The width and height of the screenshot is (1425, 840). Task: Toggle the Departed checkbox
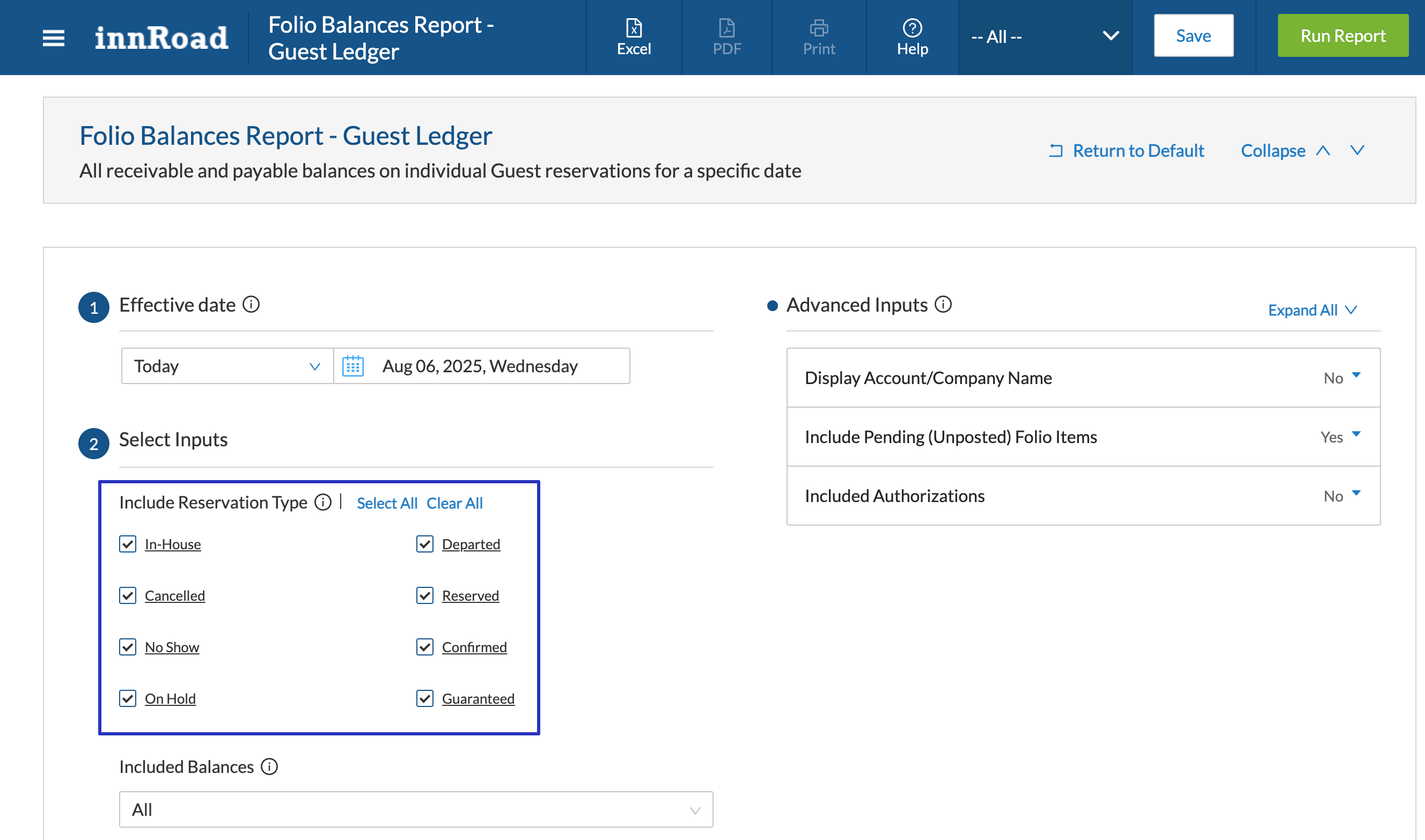[424, 544]
